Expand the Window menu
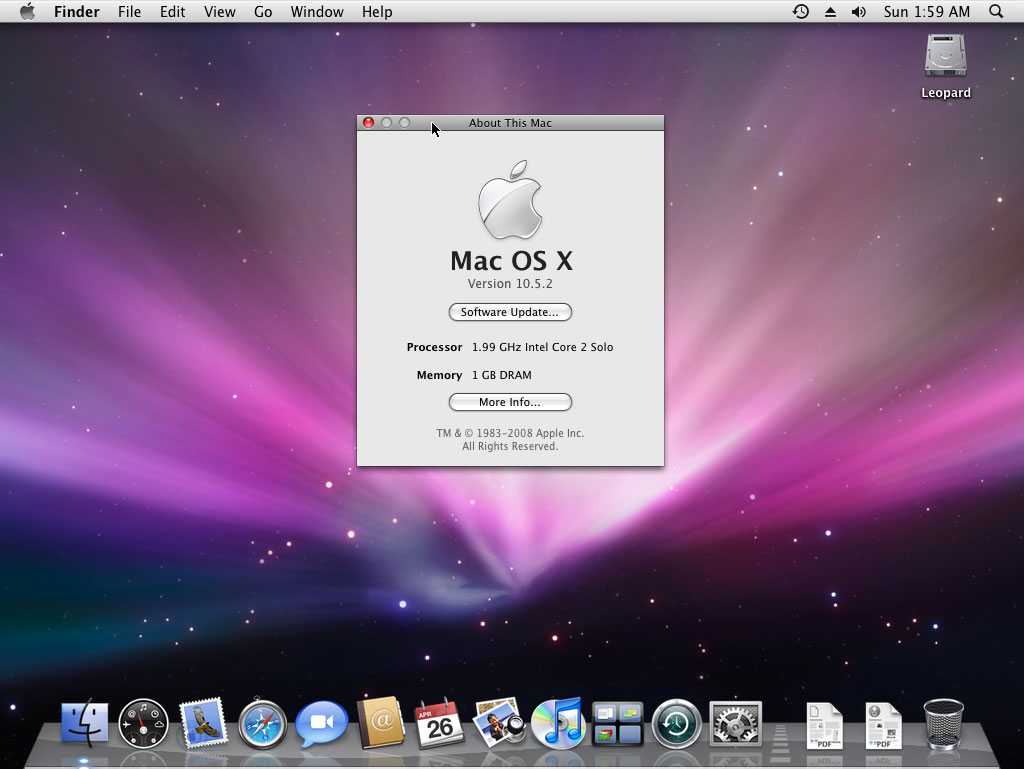This screenshot has height=769, width=1024. [x=317, y=12]
